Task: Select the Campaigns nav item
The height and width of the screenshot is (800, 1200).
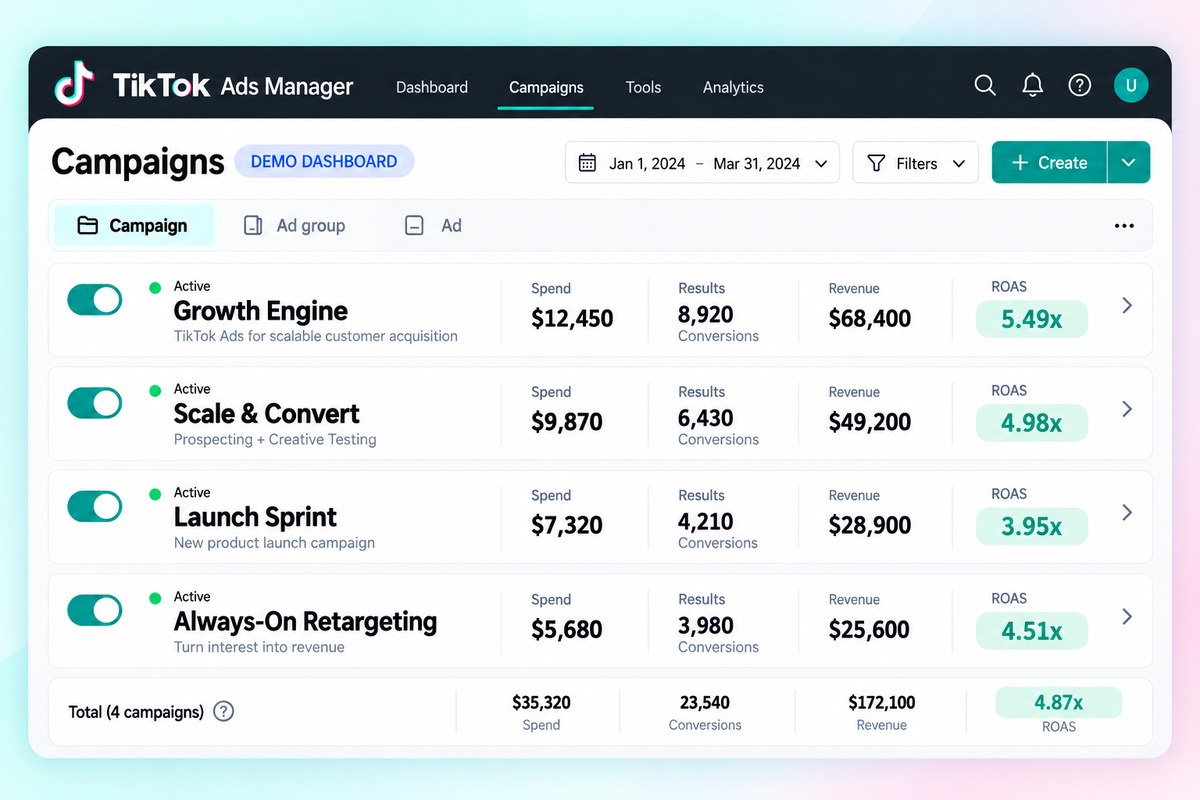Action: (546, 87)
